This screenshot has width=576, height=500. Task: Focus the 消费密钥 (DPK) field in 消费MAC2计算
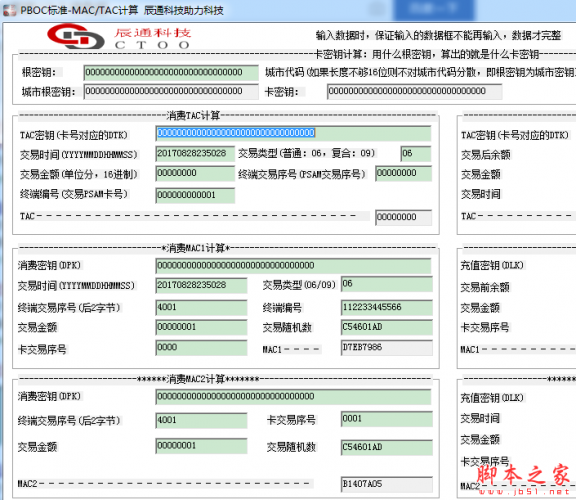coord(293,397)
